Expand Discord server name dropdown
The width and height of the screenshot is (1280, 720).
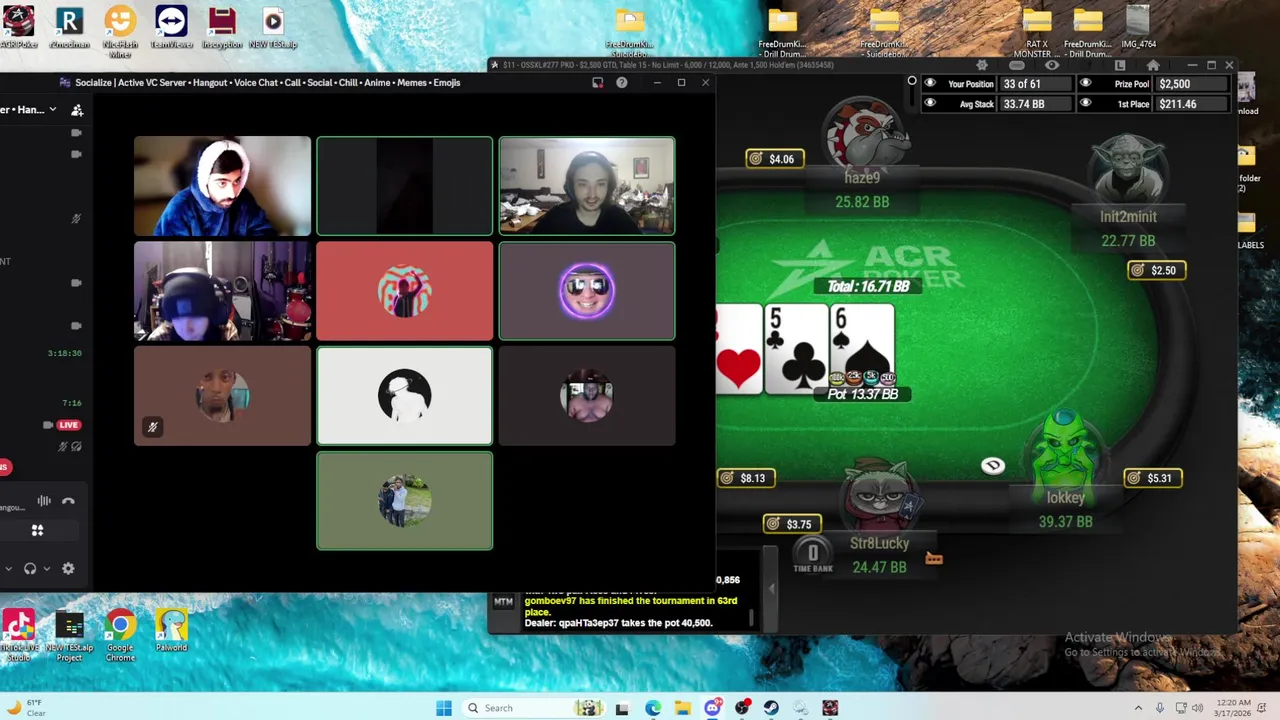52,110
